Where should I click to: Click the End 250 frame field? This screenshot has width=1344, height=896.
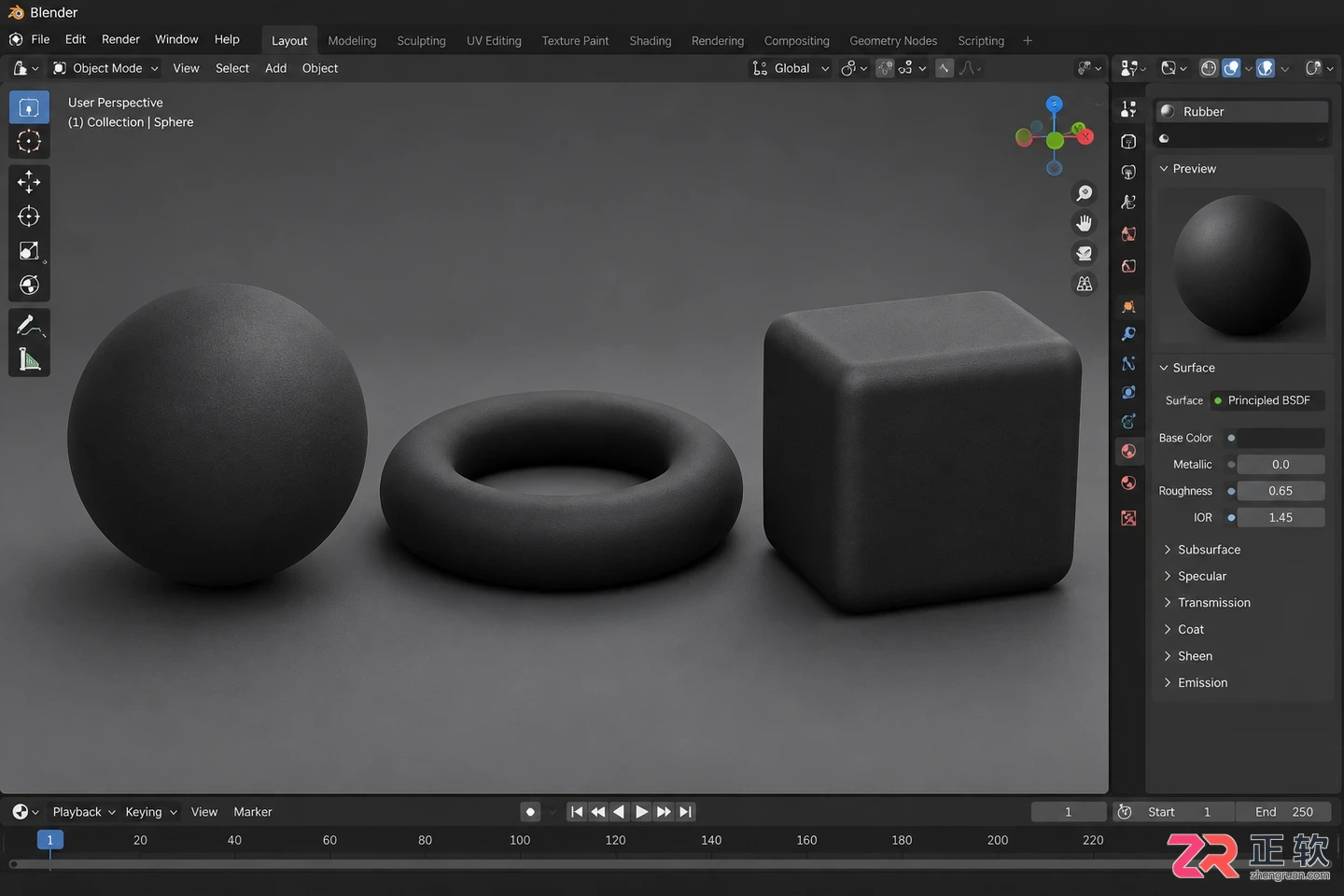click(1283, 812)
